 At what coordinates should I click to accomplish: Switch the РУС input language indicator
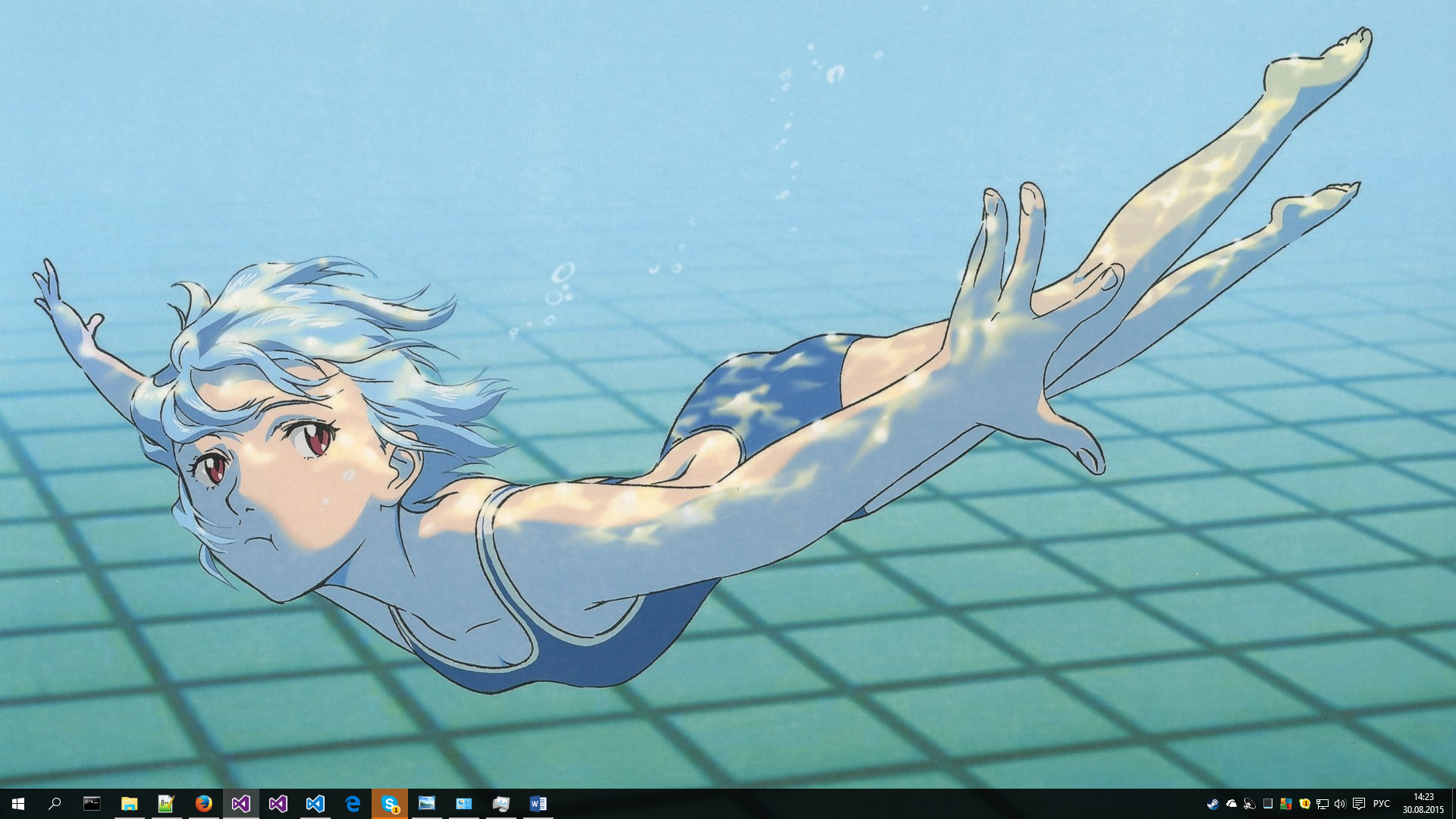click(x=1382, y=804)
